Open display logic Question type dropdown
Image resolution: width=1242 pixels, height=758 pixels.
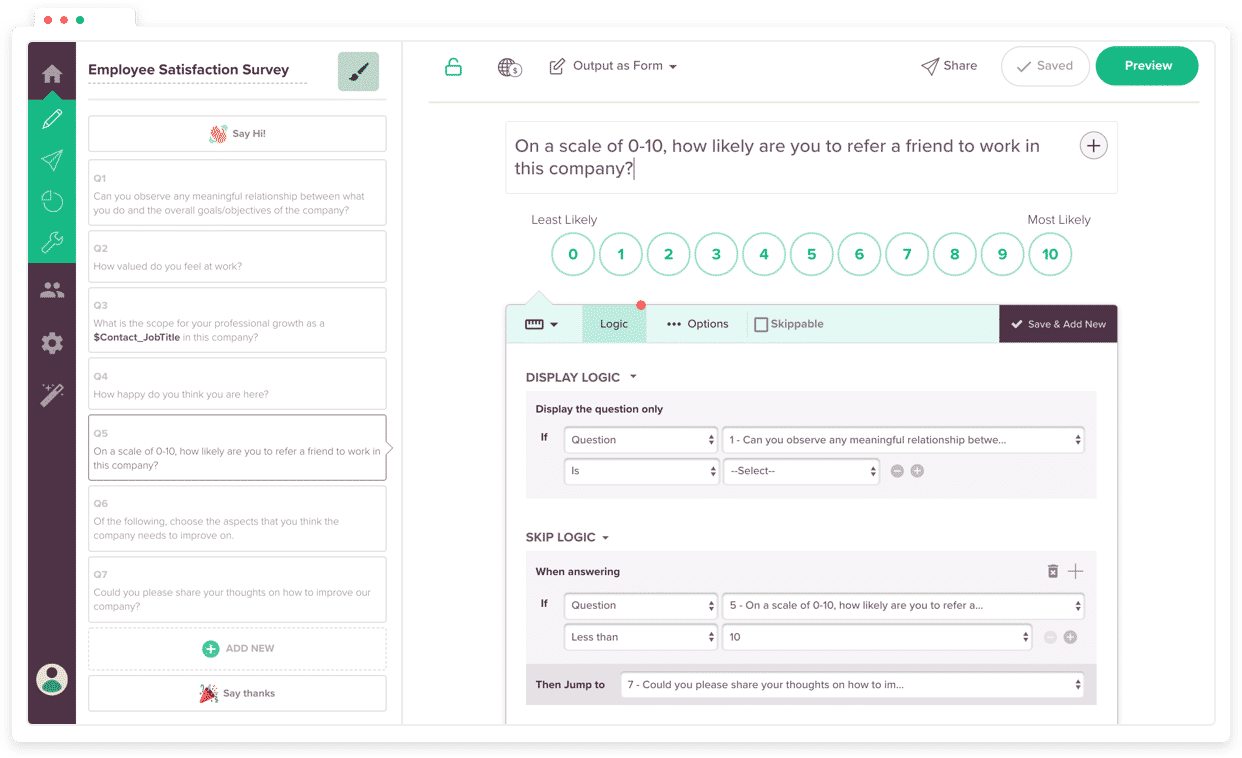coord(641,440)
